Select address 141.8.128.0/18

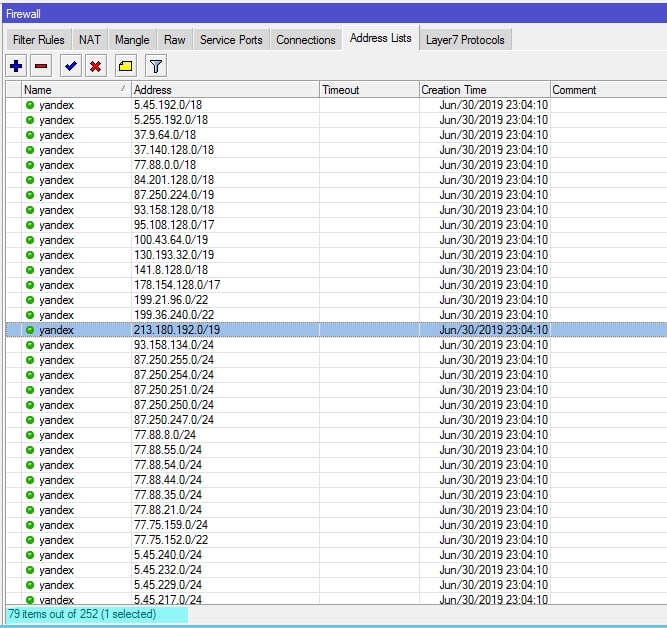171,270
